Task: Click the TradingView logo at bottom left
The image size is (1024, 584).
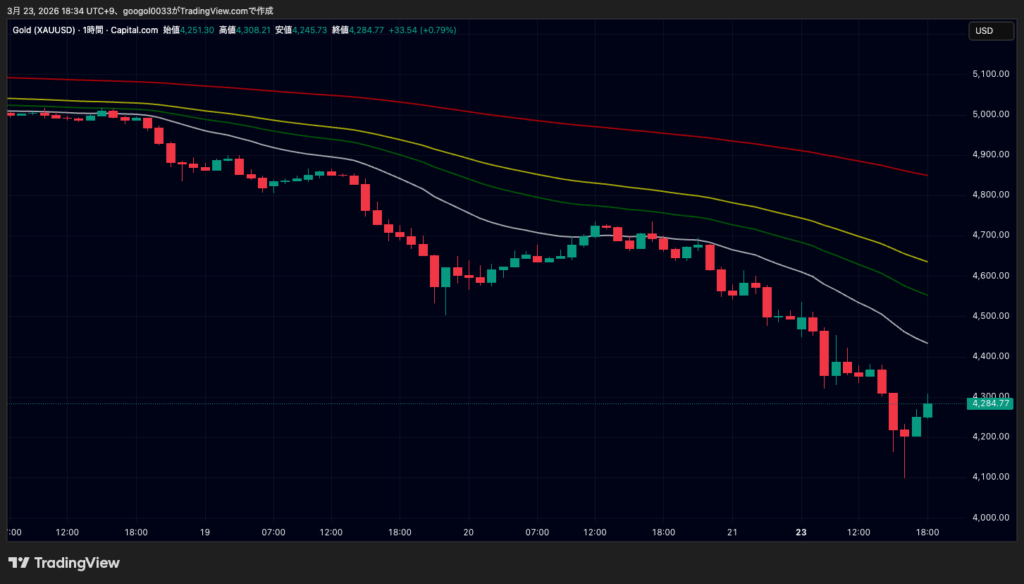Action: pyautogui.click(x=63, y=563)
